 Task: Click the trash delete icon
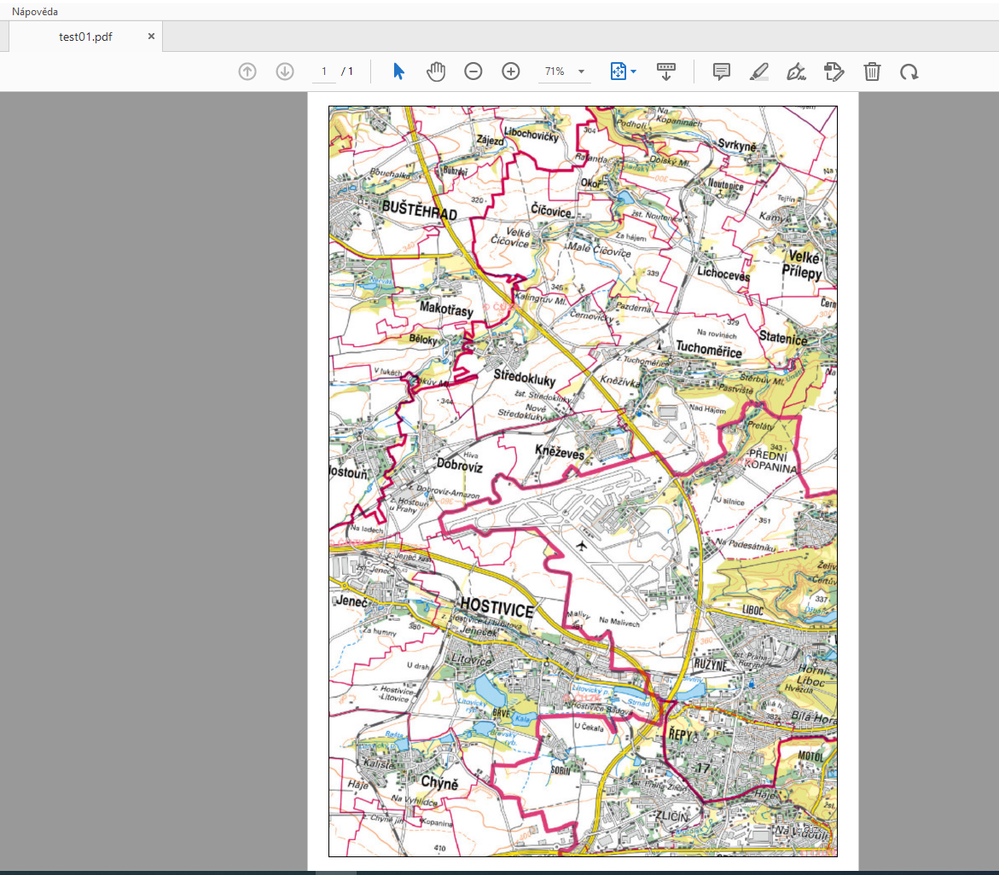pyautogui.click(x=872, y=71)
